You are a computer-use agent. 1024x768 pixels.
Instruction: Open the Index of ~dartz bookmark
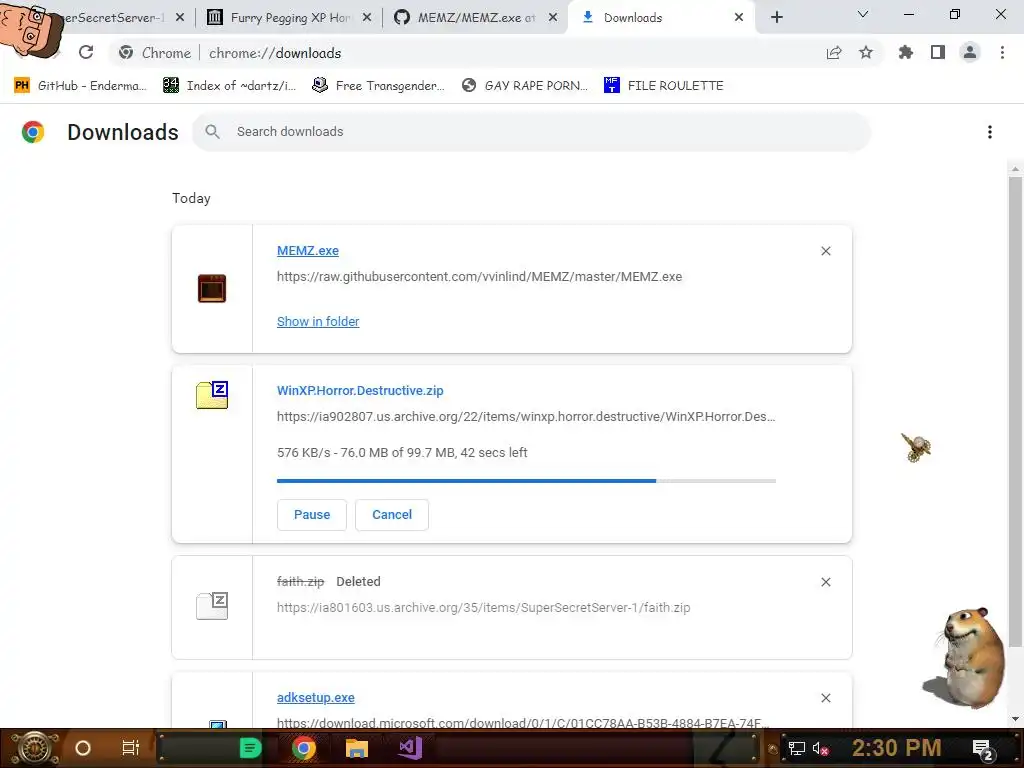click(229, 86)
